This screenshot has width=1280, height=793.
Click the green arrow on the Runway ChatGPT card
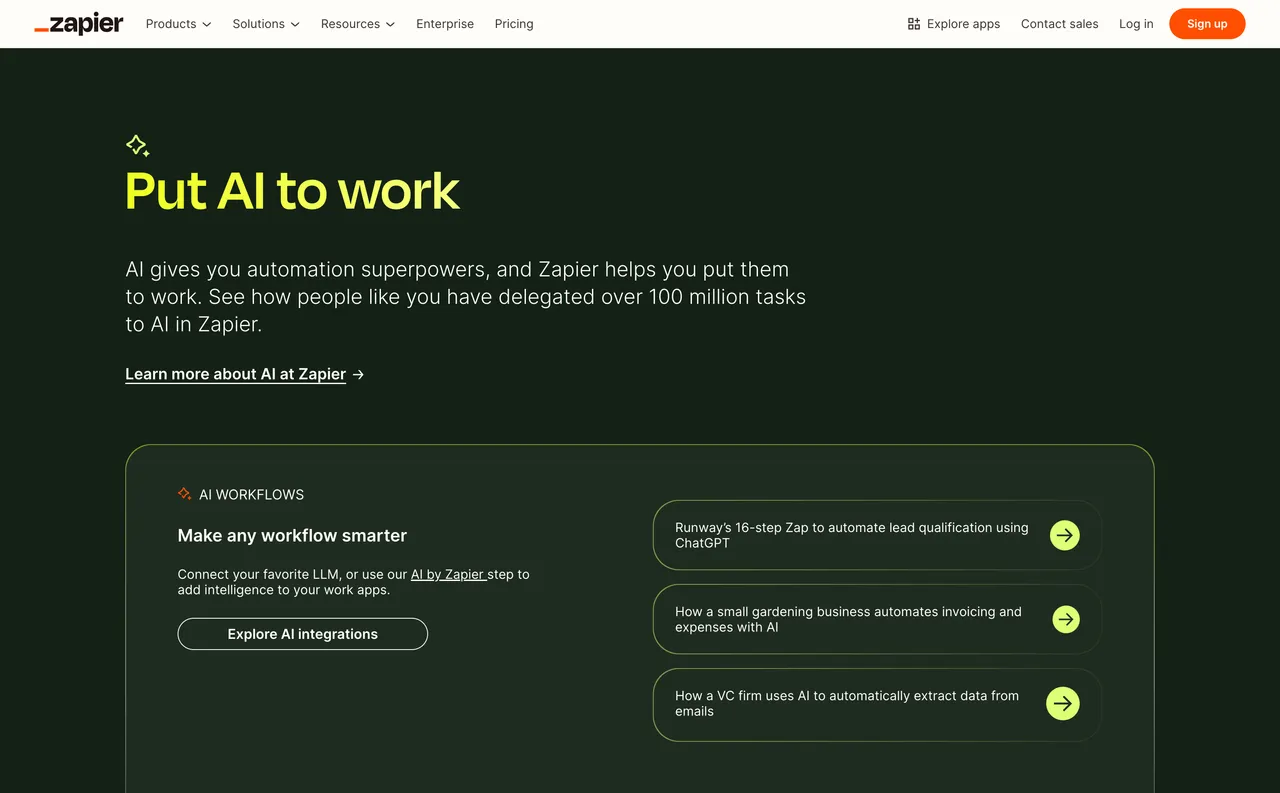tap(1064, 535)
